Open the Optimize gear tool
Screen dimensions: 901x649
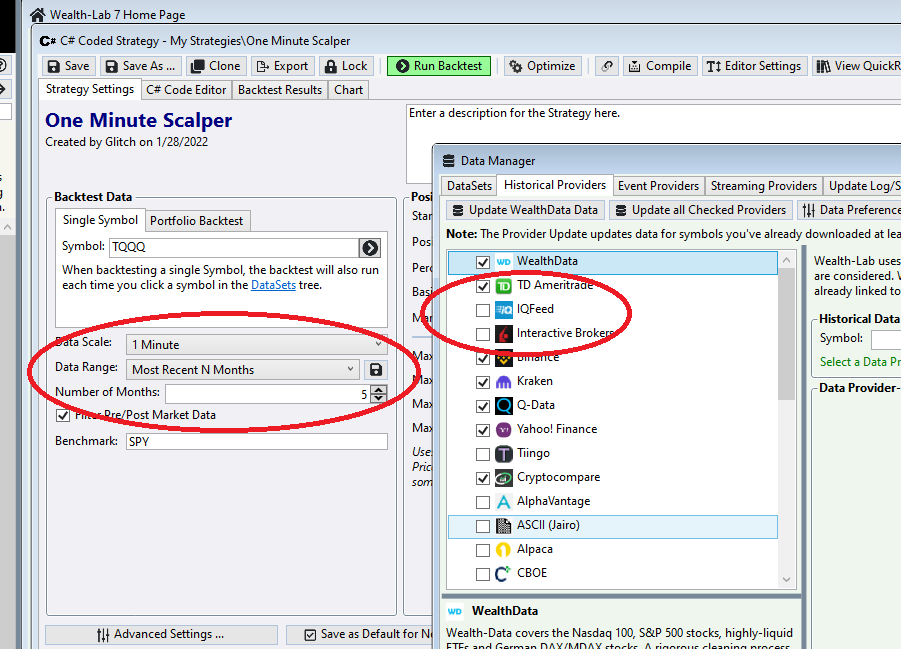pos(541,66)
